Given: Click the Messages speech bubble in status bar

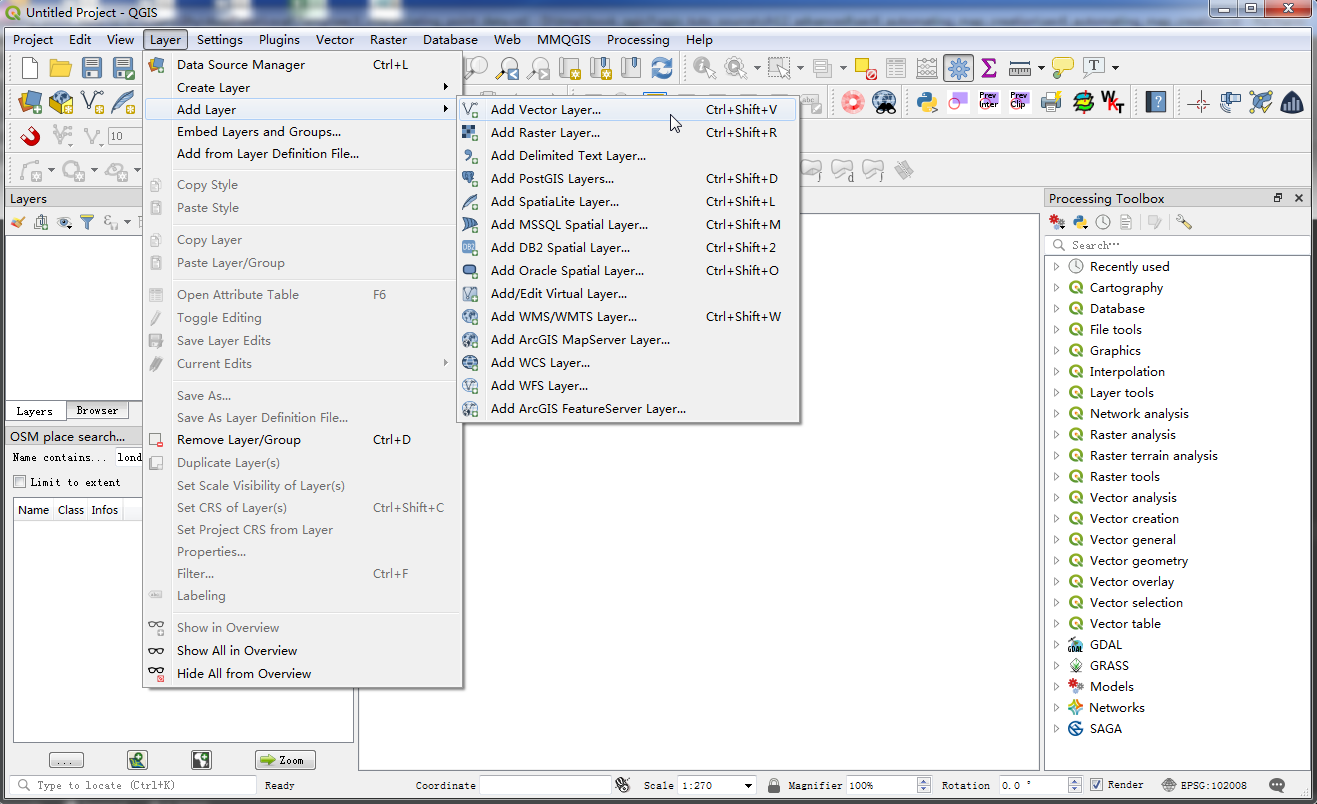Looking at the screenshot, I should pyautogui.click(x=1277, y=785).
